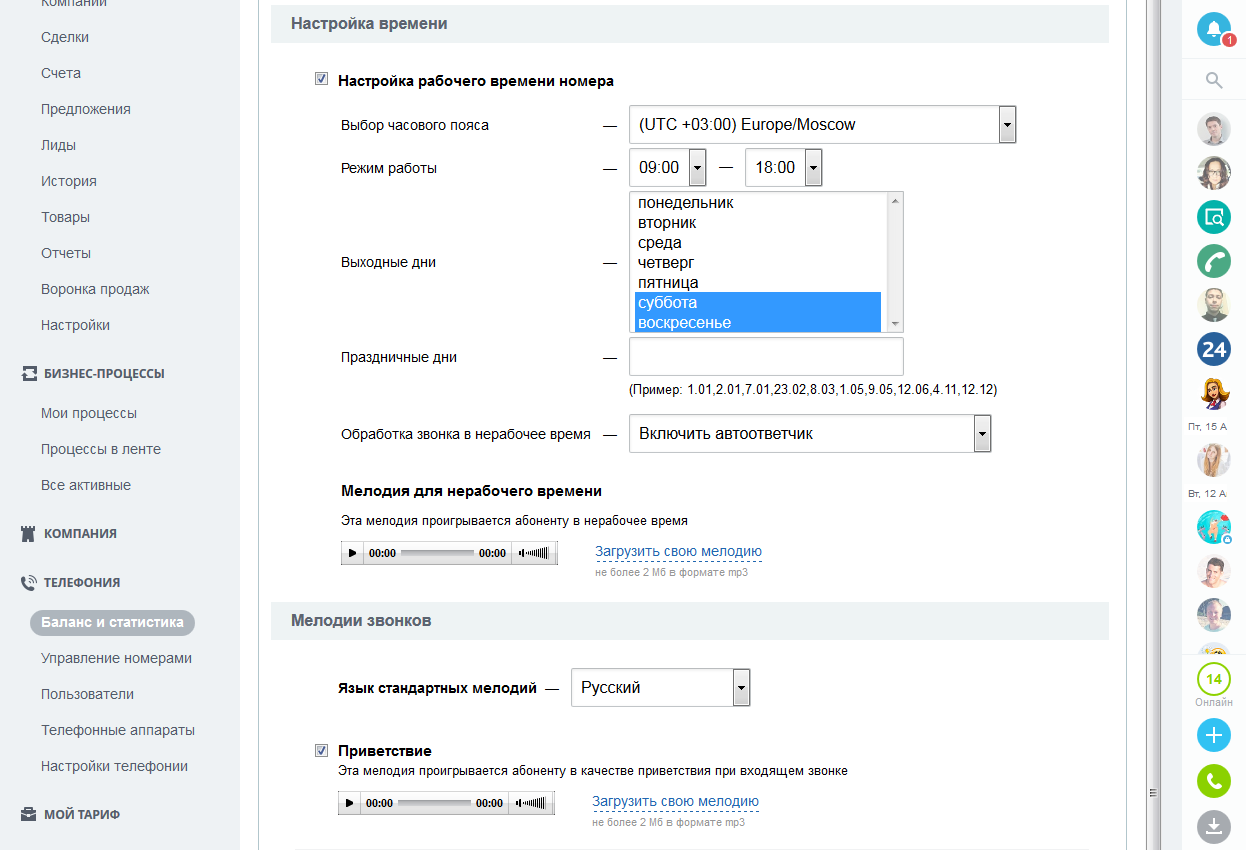Click the Бизнес-процессы section icon
This screenshot has width=1246, height=850.
(29, 374)
